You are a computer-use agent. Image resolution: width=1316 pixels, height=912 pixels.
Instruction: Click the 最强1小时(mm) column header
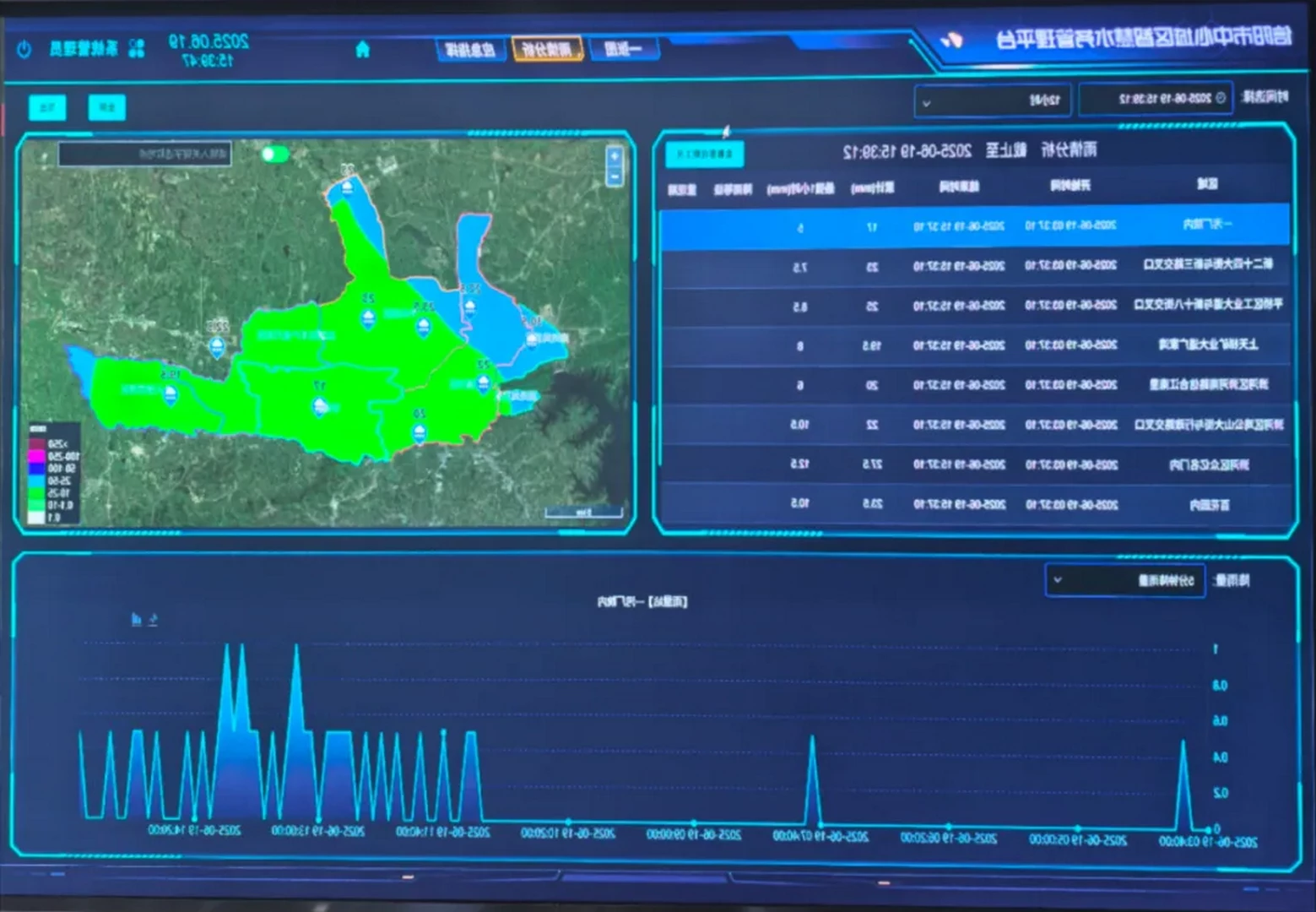click(800, 188)
